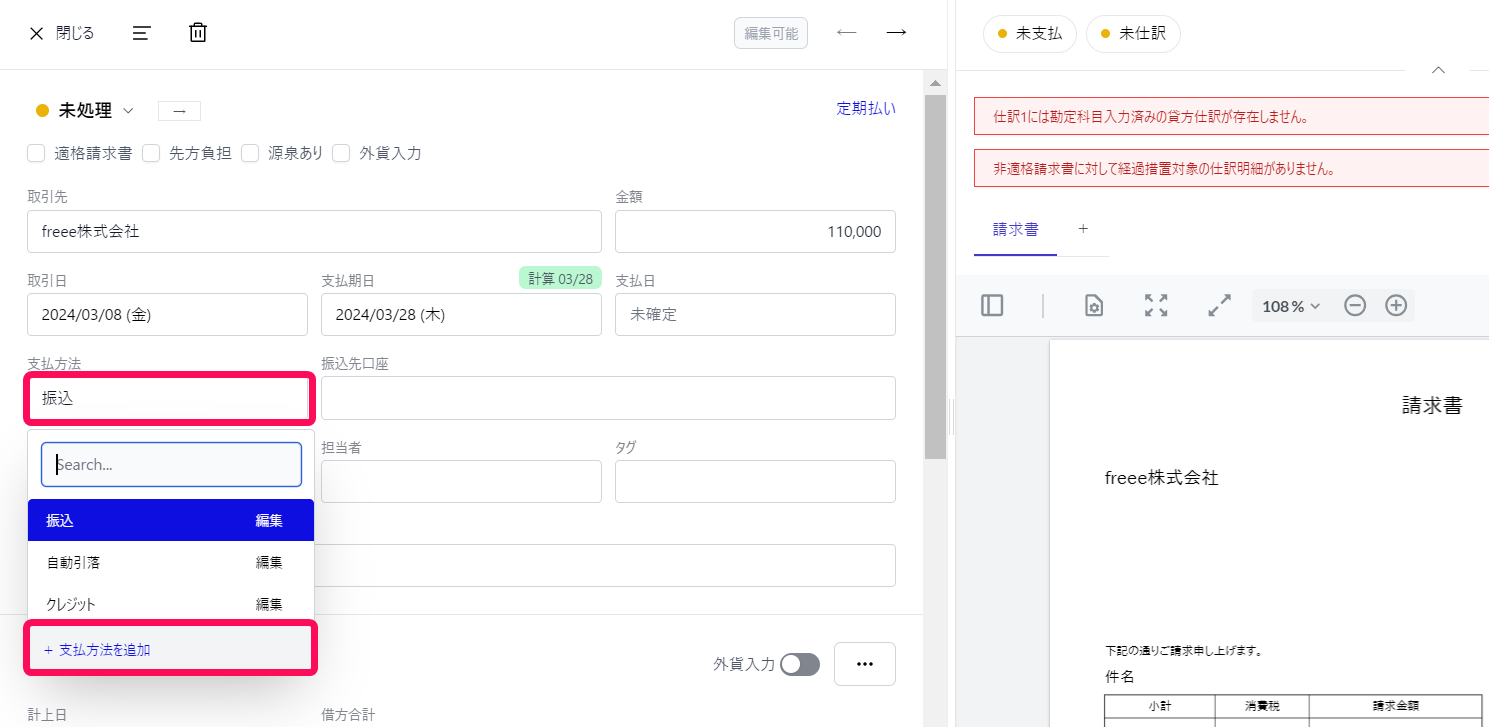Add a new document tab with plus
The image size is (1489, 727).
[x=1083, y=229]
